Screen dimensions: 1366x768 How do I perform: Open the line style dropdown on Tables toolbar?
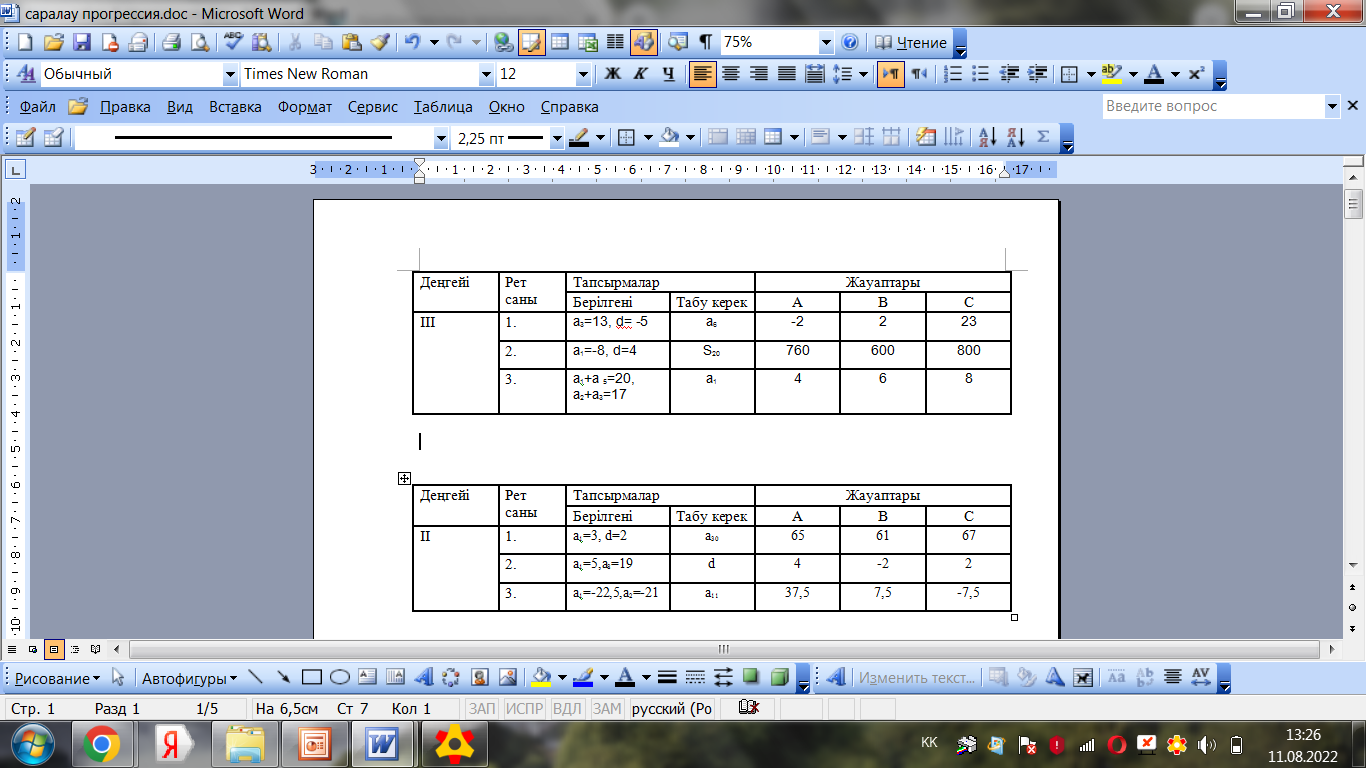click(441, 138)
